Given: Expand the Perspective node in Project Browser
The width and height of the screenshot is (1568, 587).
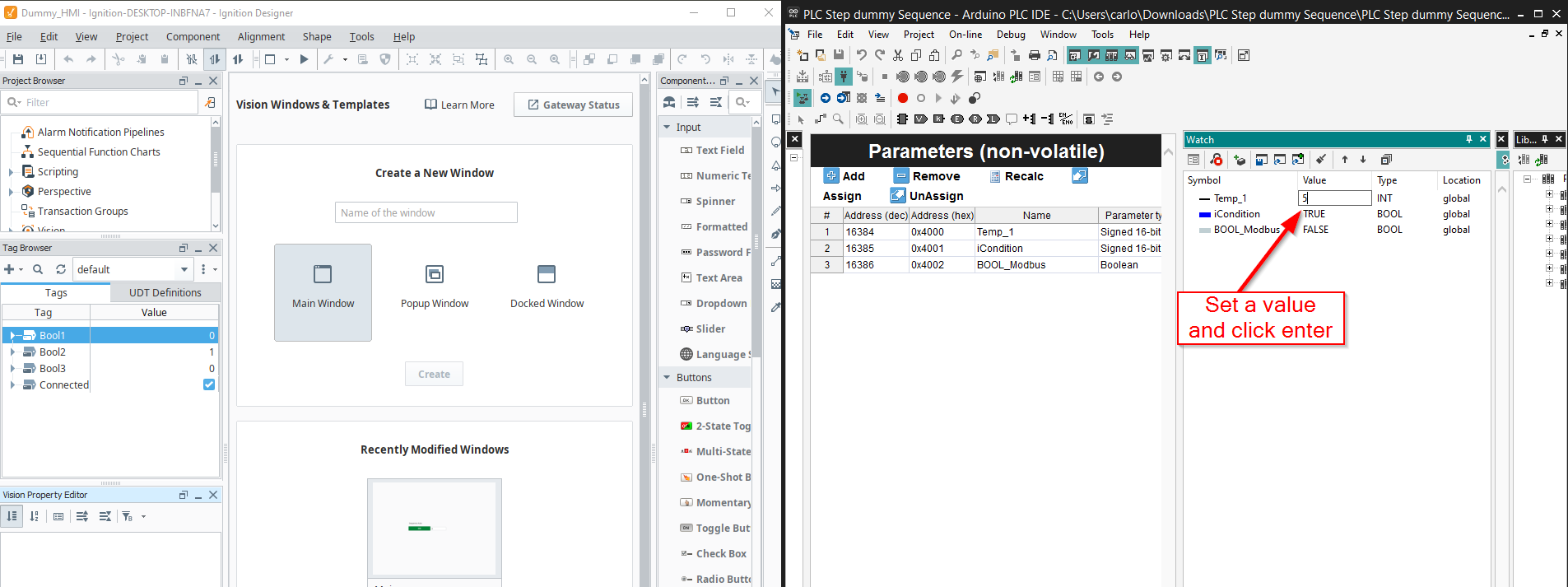Looking at the screenshot, I should [11, 192].
